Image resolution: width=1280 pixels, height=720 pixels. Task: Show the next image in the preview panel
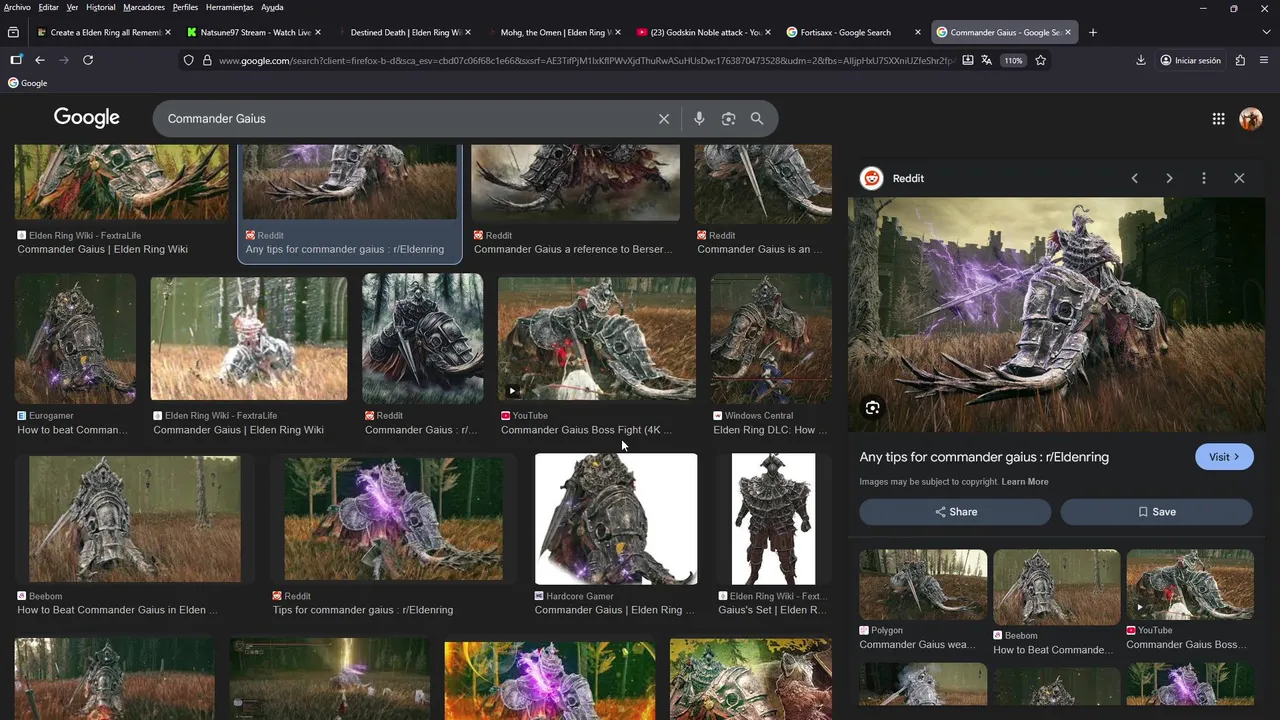1169,178
